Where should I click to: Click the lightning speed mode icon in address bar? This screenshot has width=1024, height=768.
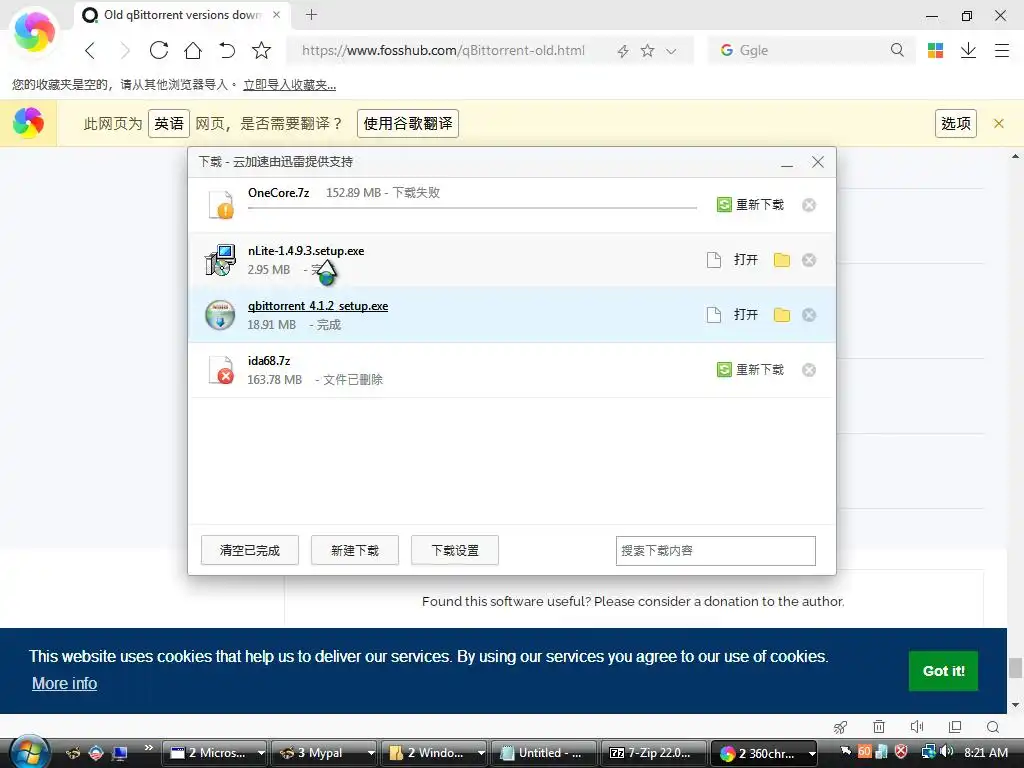pos(623,51)
